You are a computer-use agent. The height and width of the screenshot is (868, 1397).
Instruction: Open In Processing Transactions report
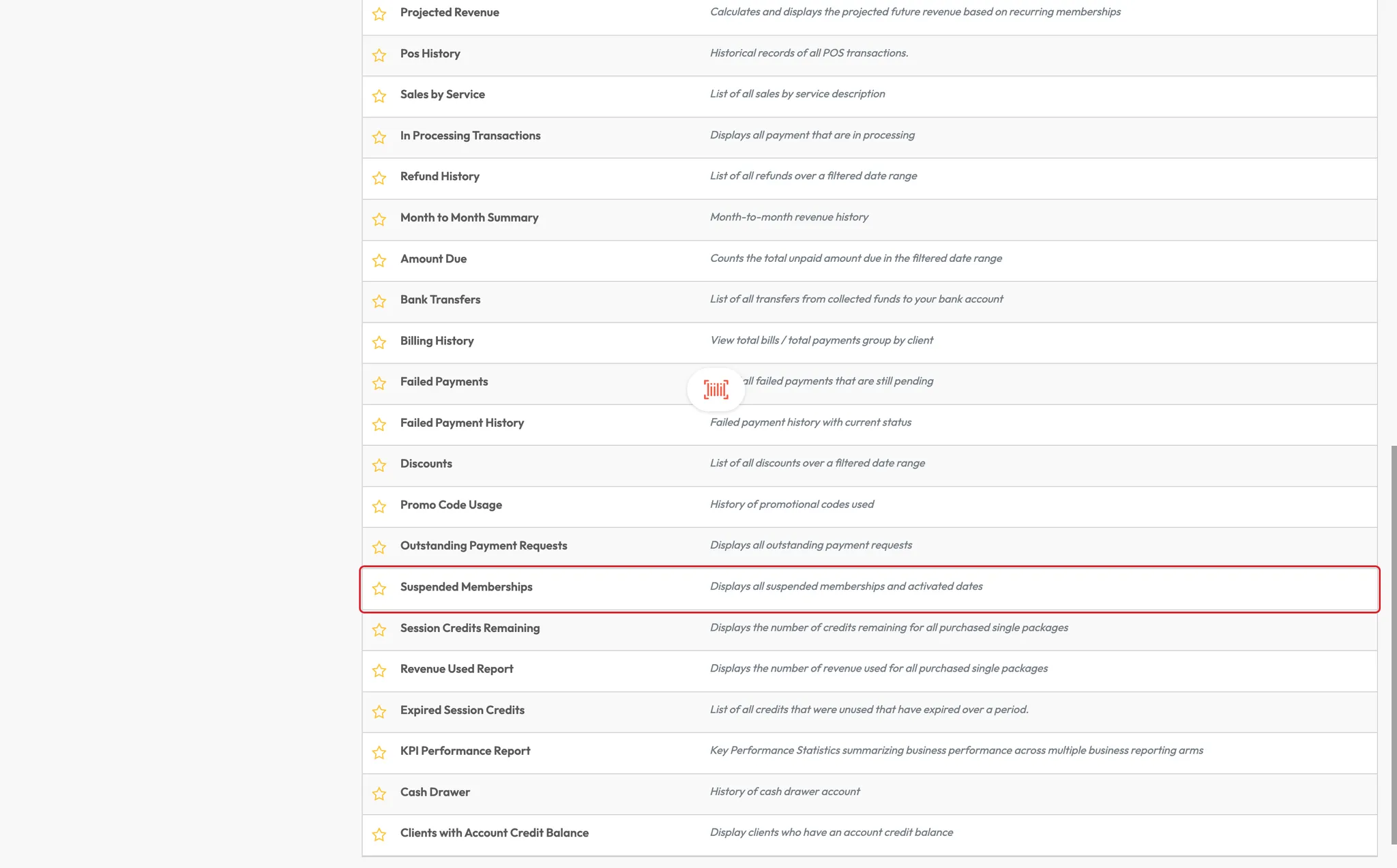click(470, 136)
